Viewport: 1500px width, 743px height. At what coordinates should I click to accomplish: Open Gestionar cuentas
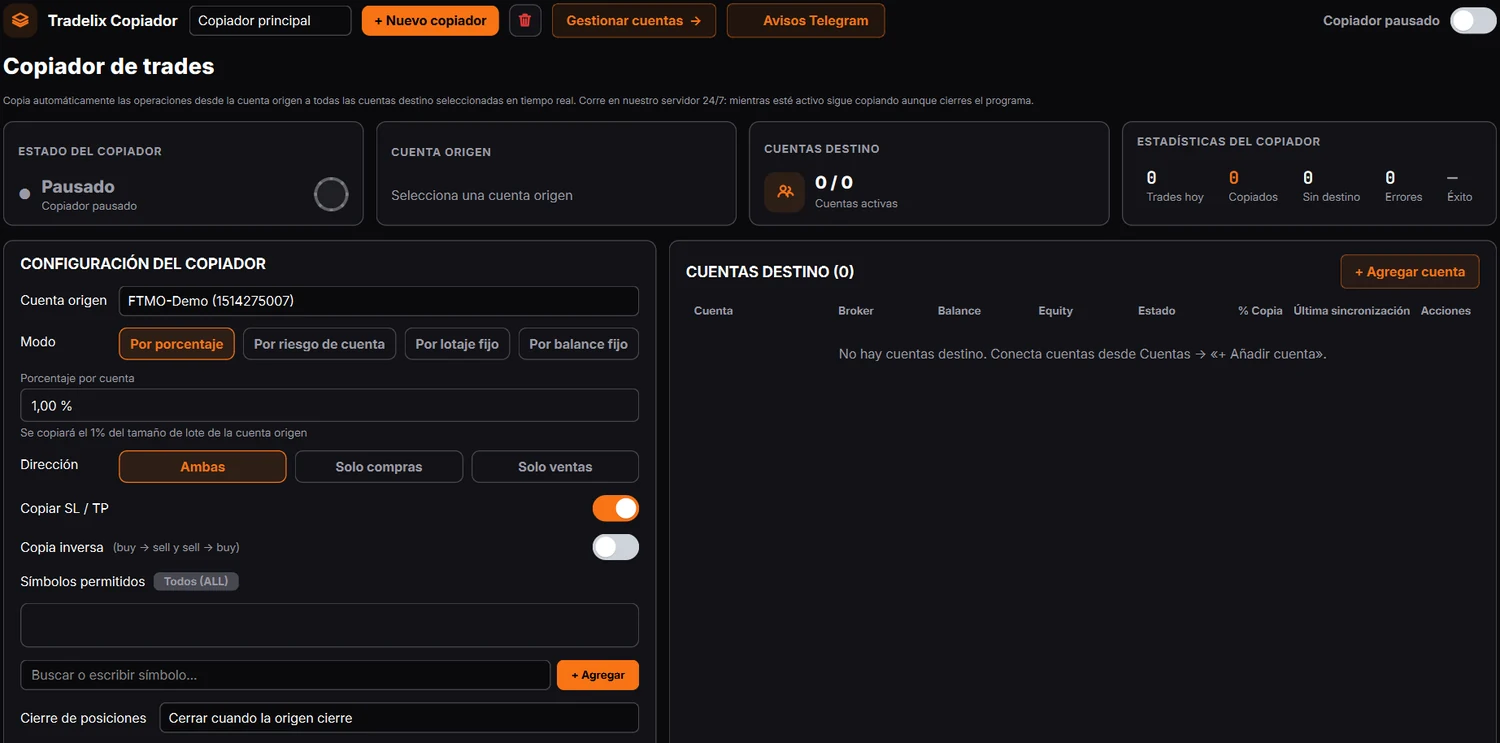click(x=634, y=20)
